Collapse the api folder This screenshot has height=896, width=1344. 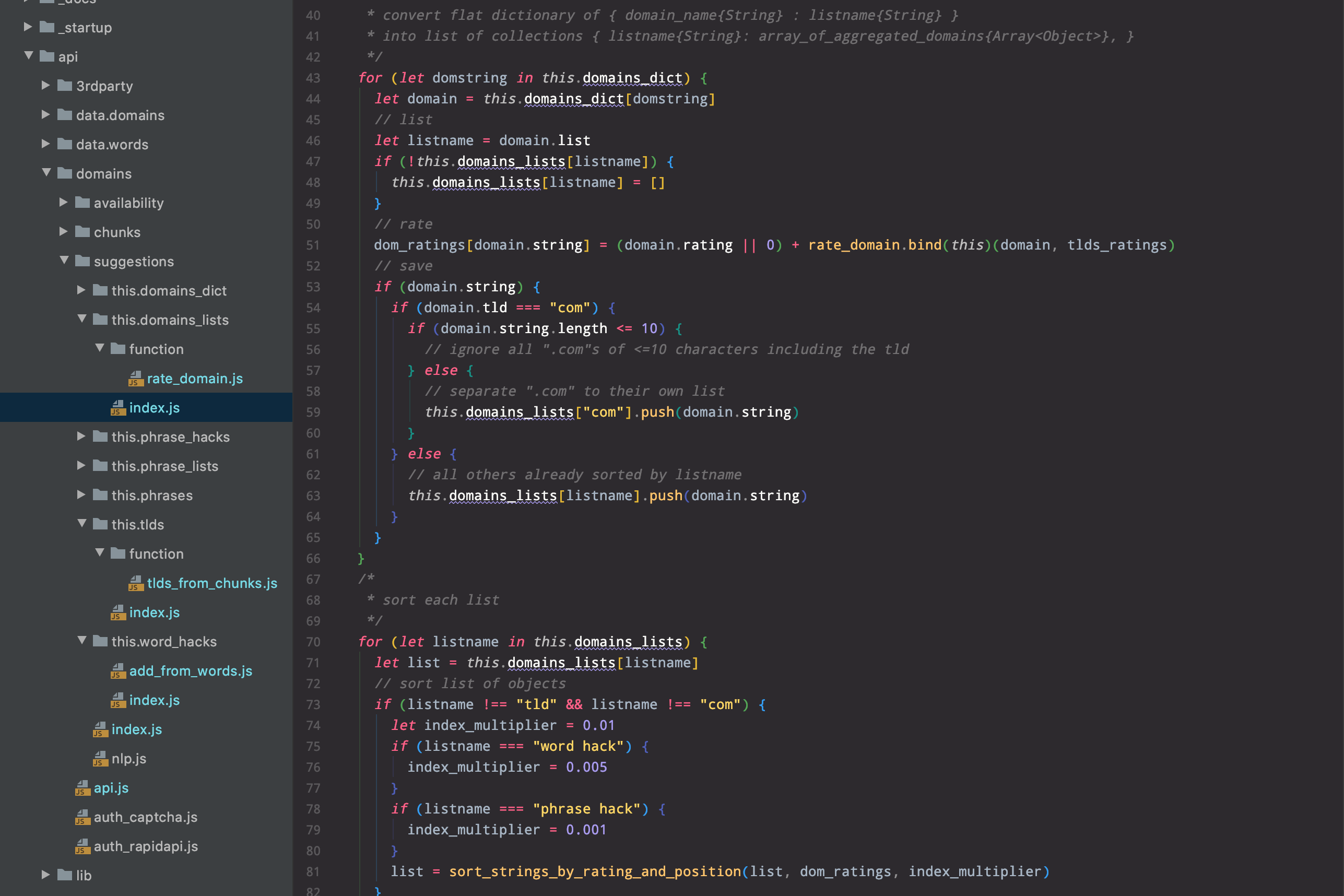coord(29,56)
